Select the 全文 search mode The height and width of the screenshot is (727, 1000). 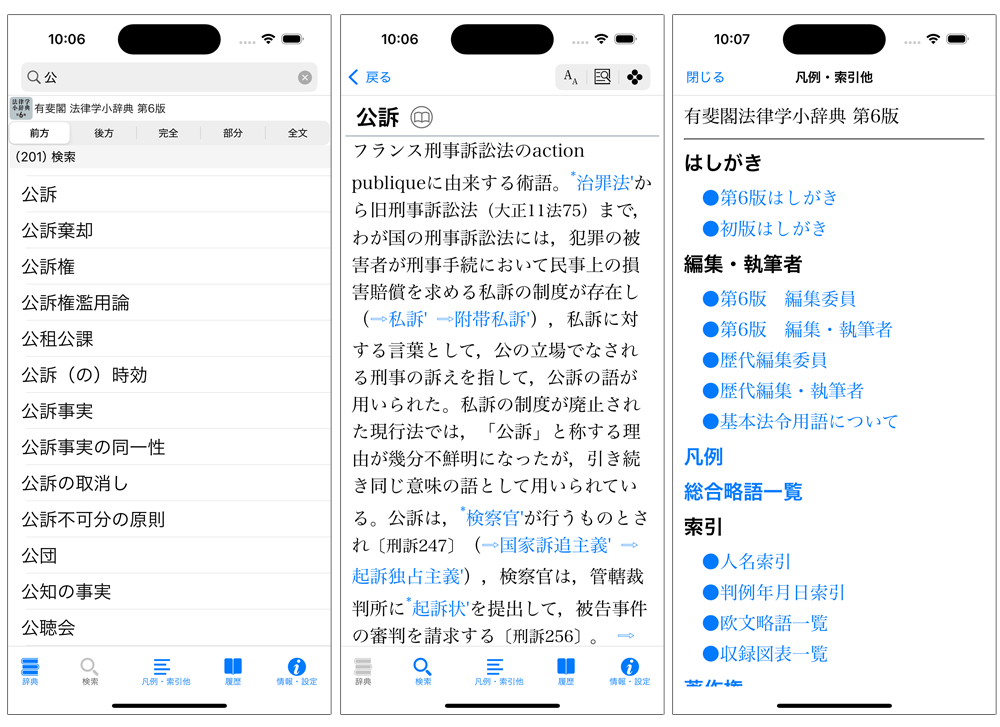(x=297, y=133)
